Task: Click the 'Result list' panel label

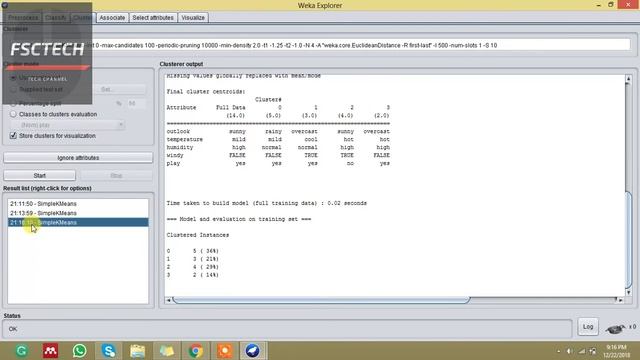Action: 47,188
